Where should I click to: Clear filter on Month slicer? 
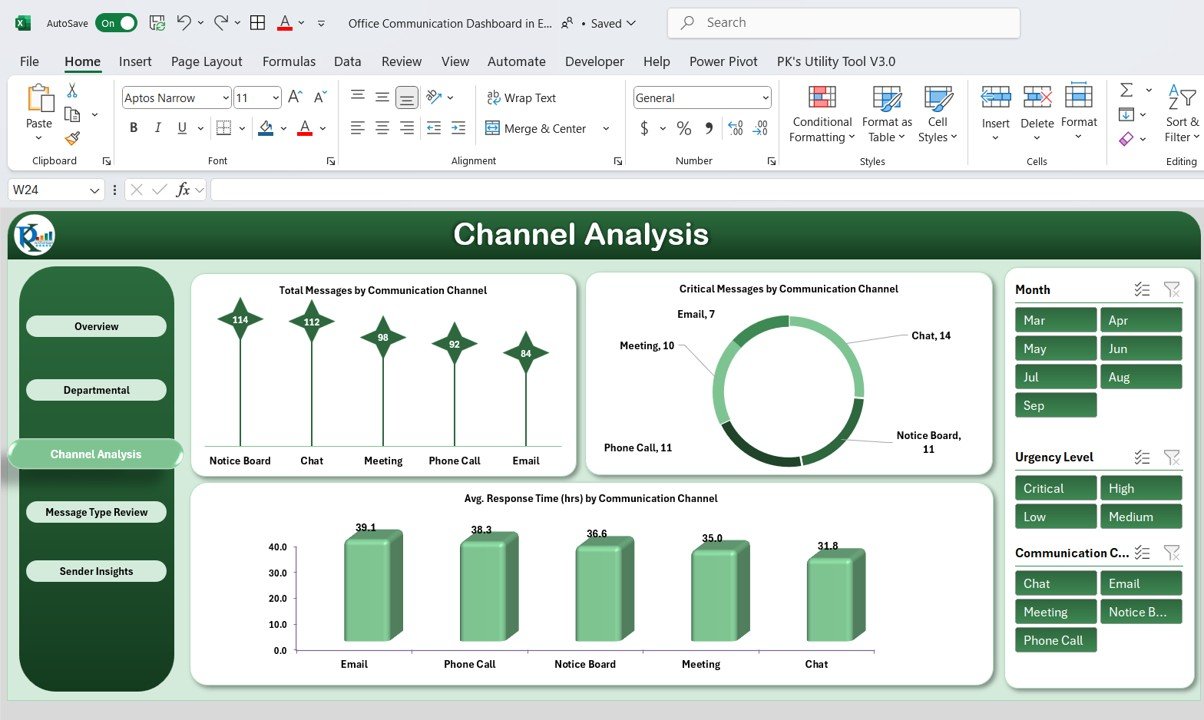1172,290
